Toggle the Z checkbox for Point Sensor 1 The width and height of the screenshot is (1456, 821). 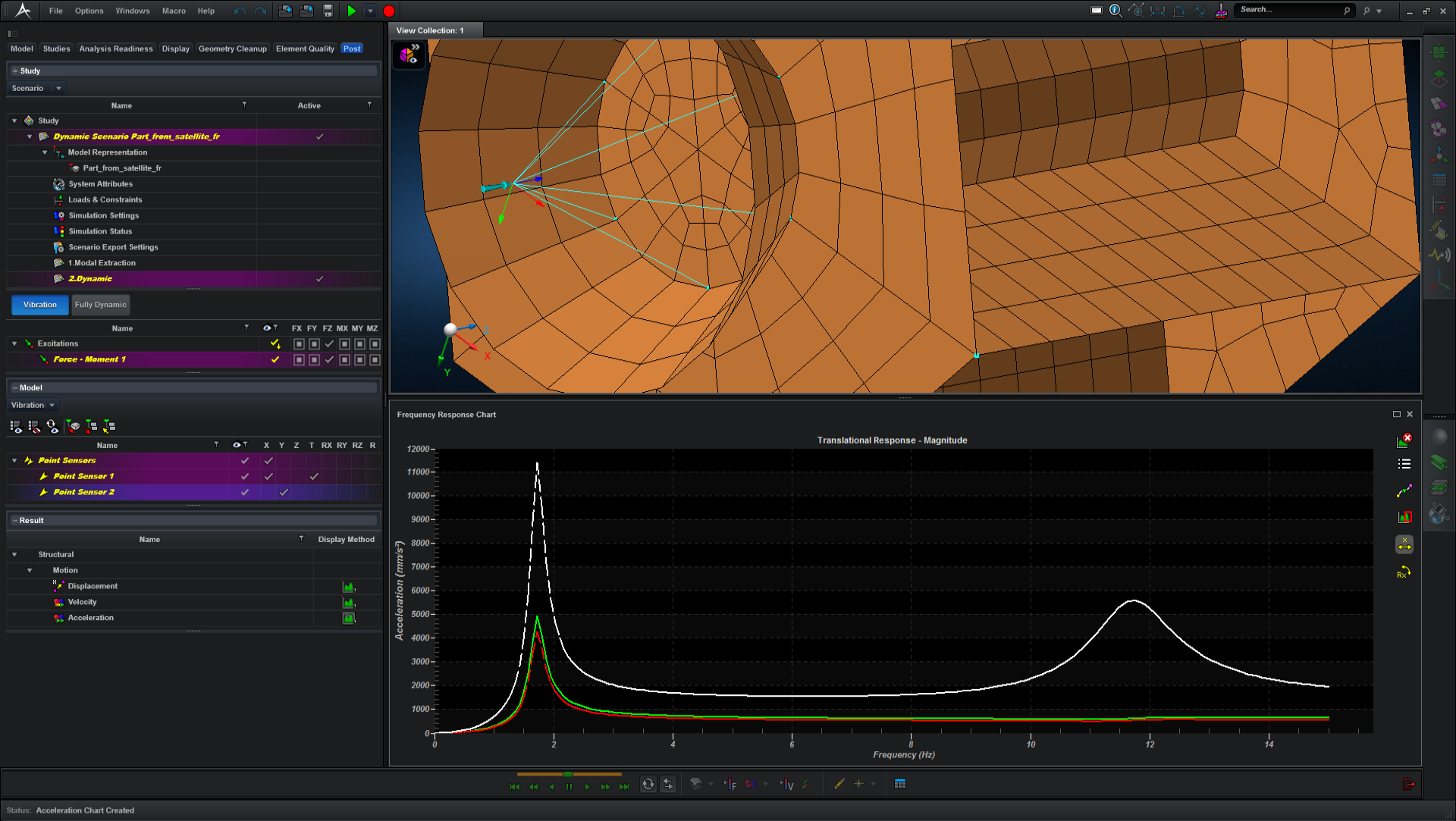[296, 476]
